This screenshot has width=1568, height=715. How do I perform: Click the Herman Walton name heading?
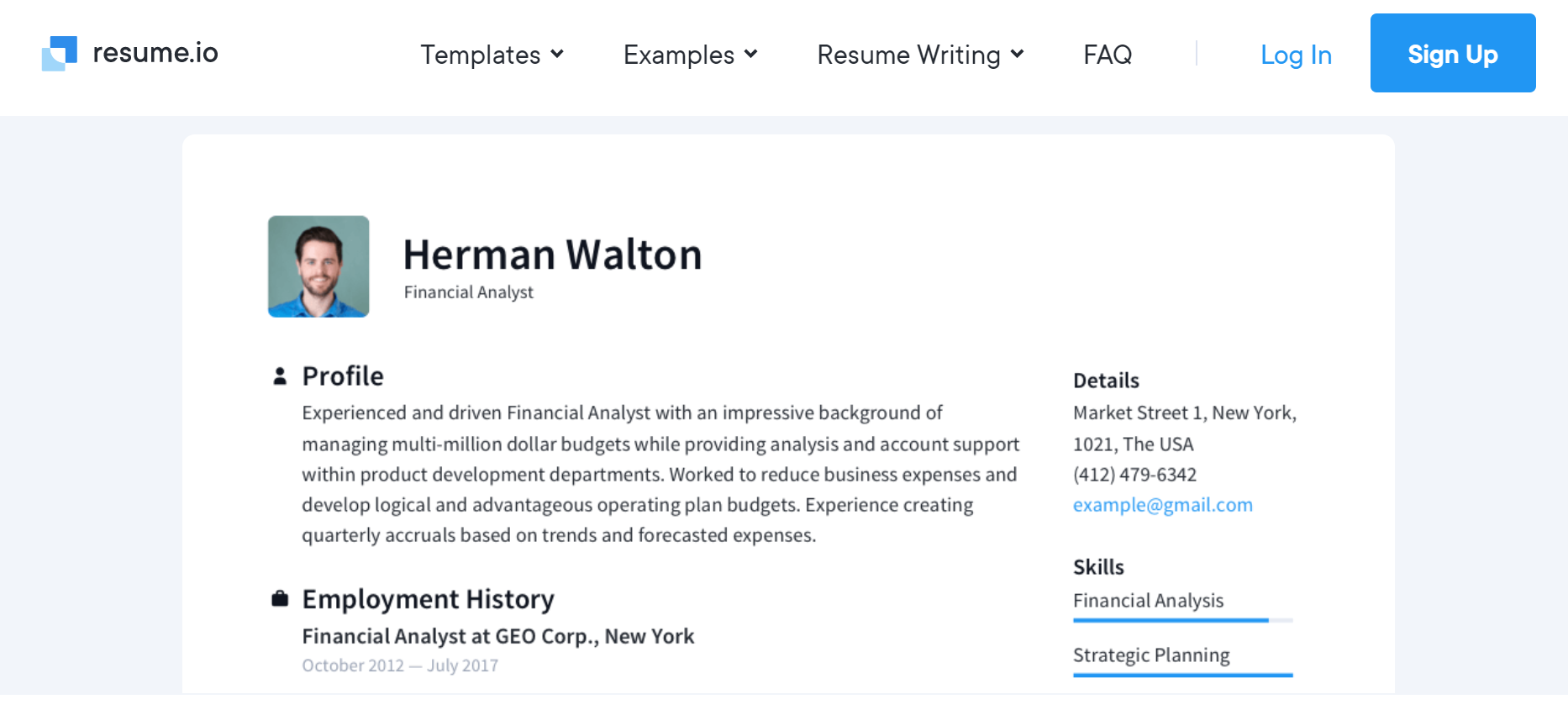[553, 255]
